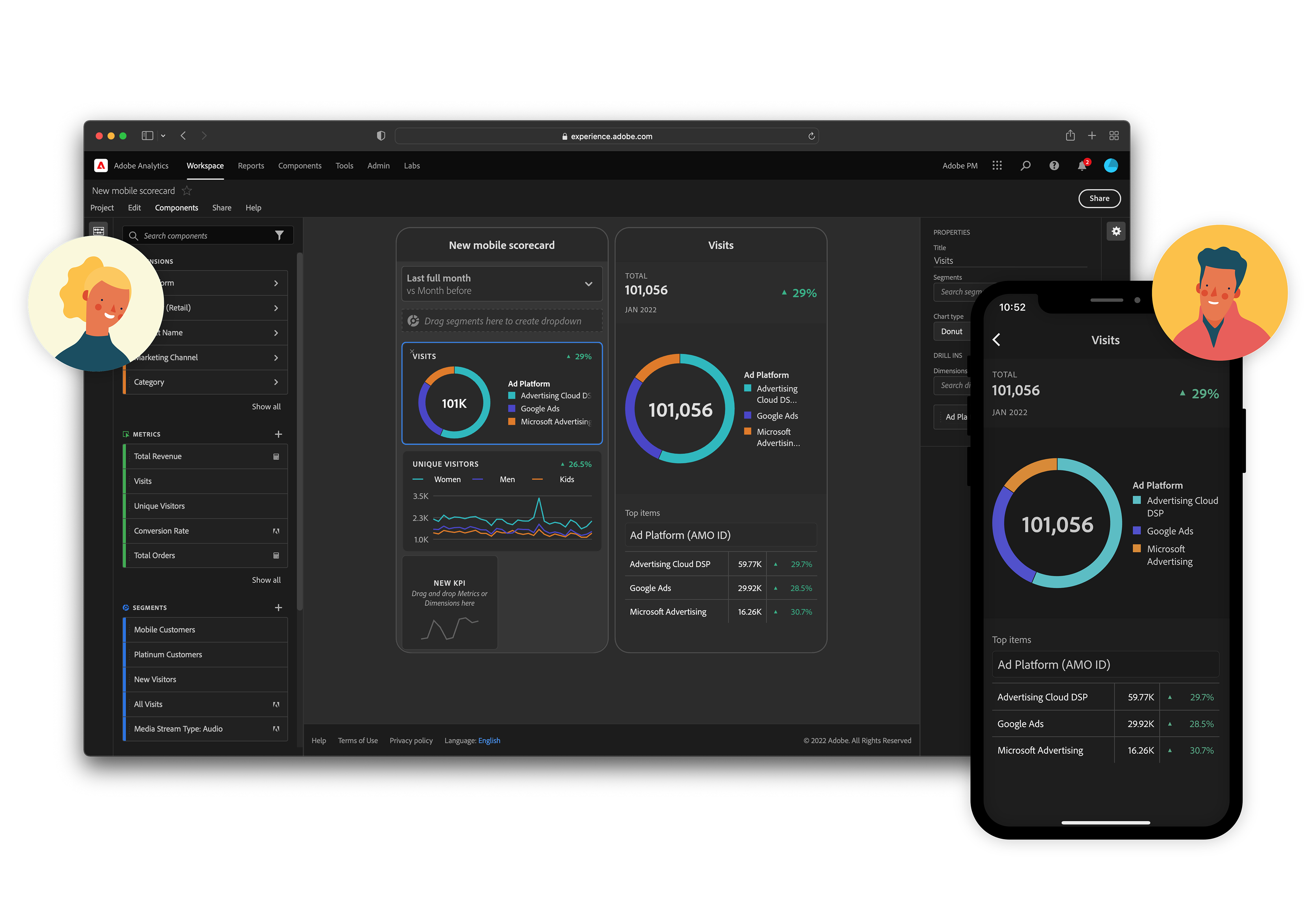Favorite the project with star icon

[x=187, y=191]
